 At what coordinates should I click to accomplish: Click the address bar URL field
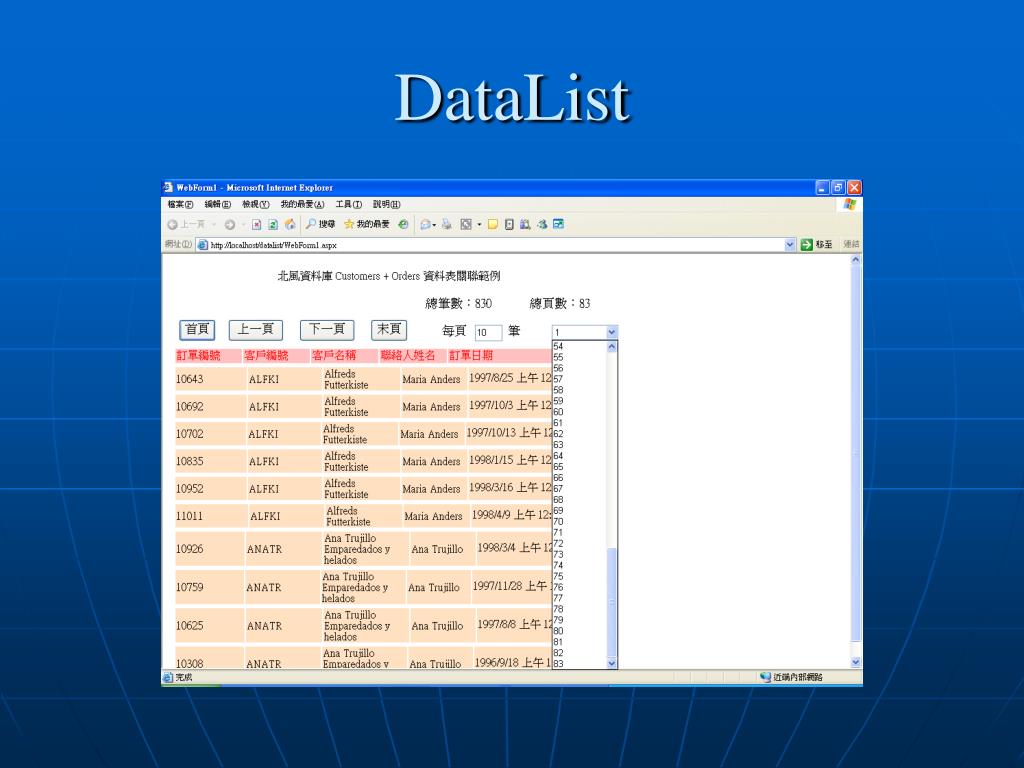[496, 245]
